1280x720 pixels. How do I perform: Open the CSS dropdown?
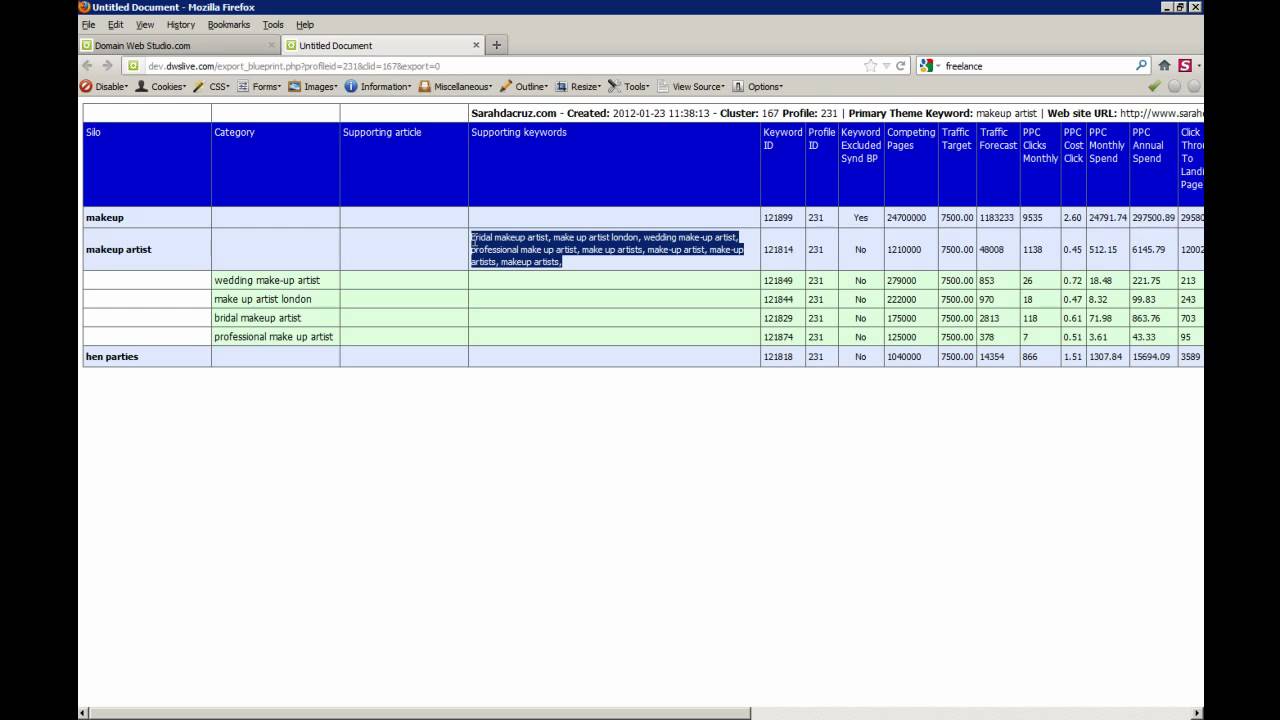[212, 87]
